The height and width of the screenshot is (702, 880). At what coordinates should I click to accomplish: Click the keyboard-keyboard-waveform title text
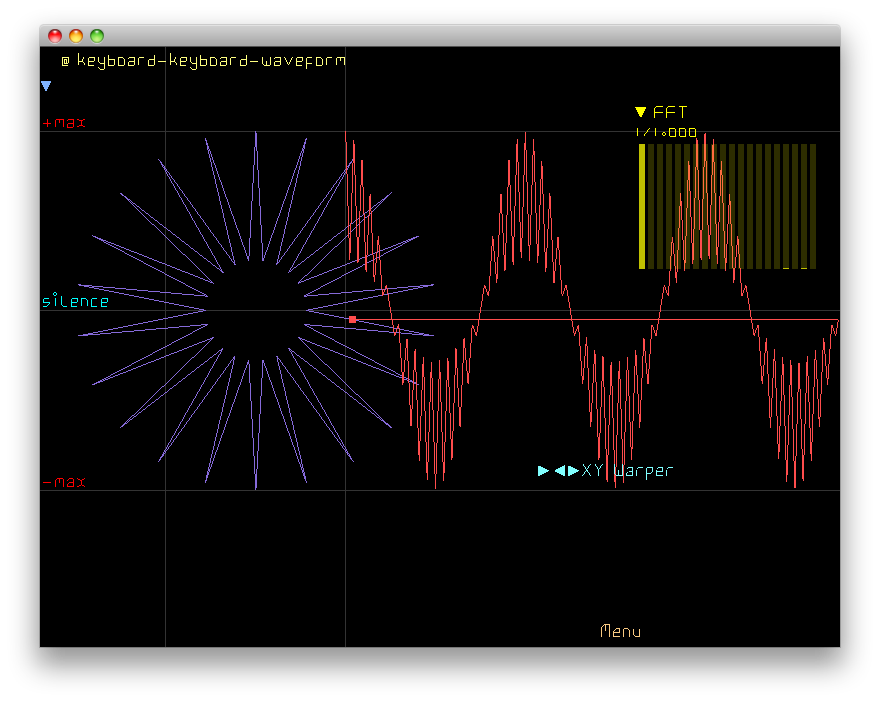(x=211, y=61)
